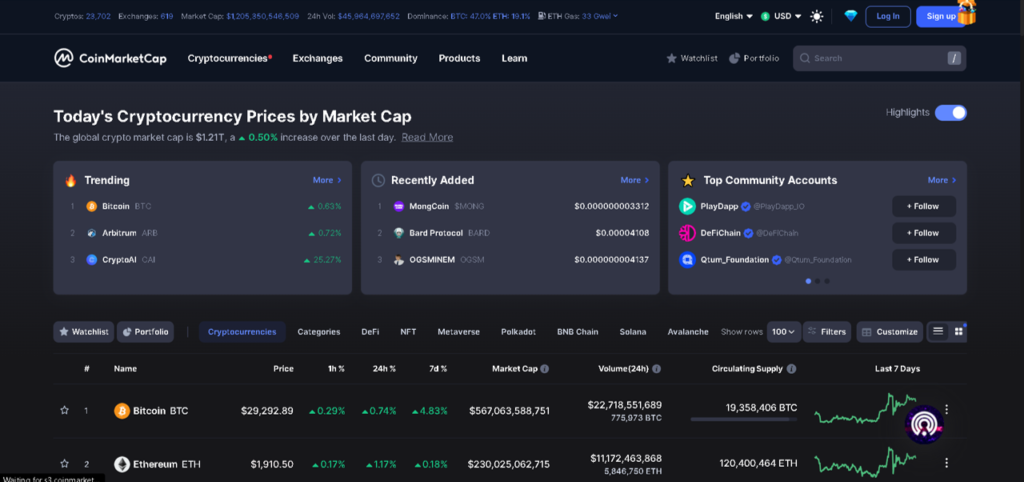The height and width of the screenshot is (482, 1024).
Task: Open the Learn nav item
Action: click(514, 58)
